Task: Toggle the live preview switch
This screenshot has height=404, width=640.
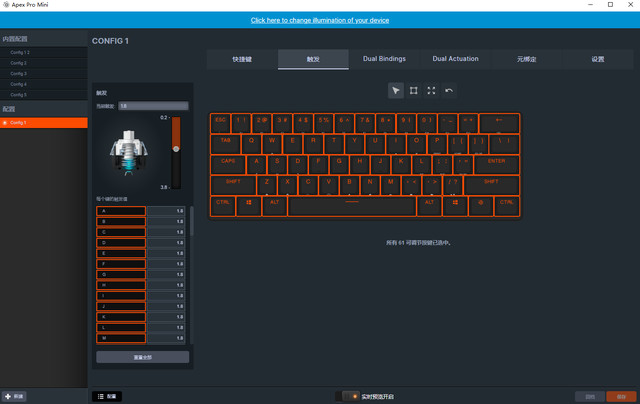Action: (x=348, y=396)
